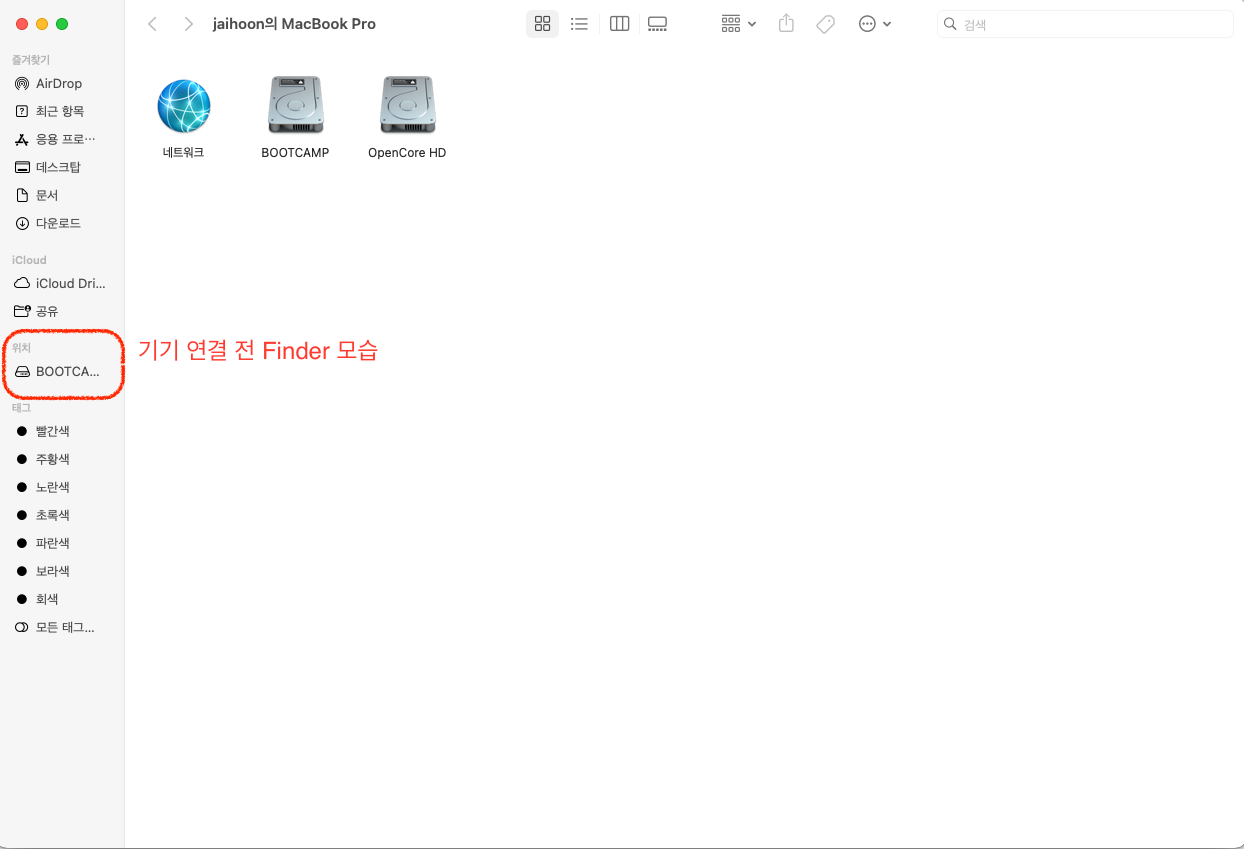Click the Edit Tags toolbar icon
1244x849 pixels.
pyautogui.click(x=825, y=24)
